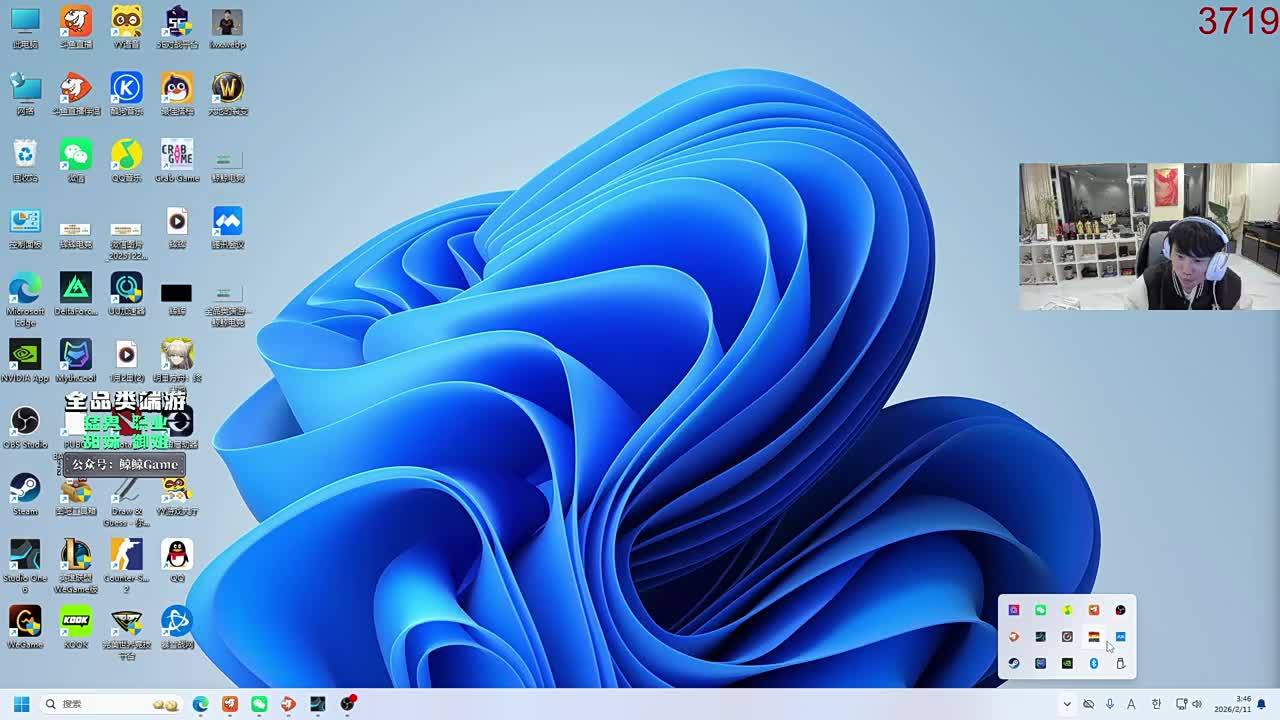Click the microphone icon in the taskbar
Image resolution: width=1280 pixels, height=720 pixels.
click(1110, 704)
